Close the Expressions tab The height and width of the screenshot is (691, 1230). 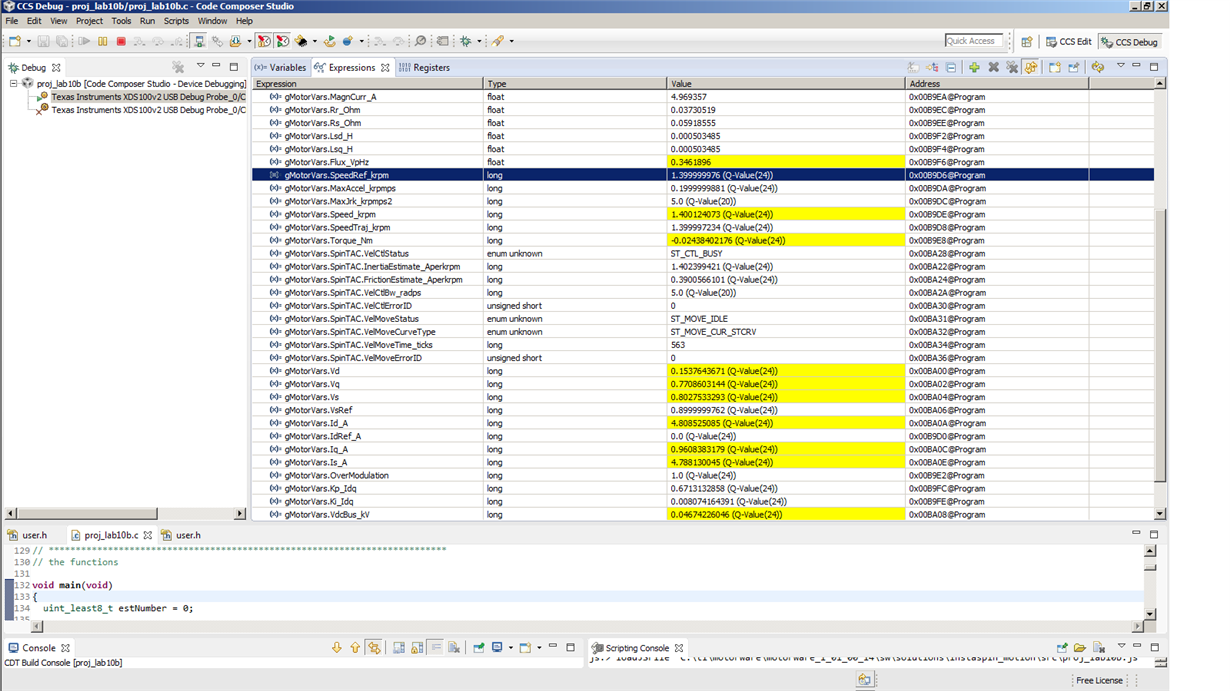click(384, 68)
